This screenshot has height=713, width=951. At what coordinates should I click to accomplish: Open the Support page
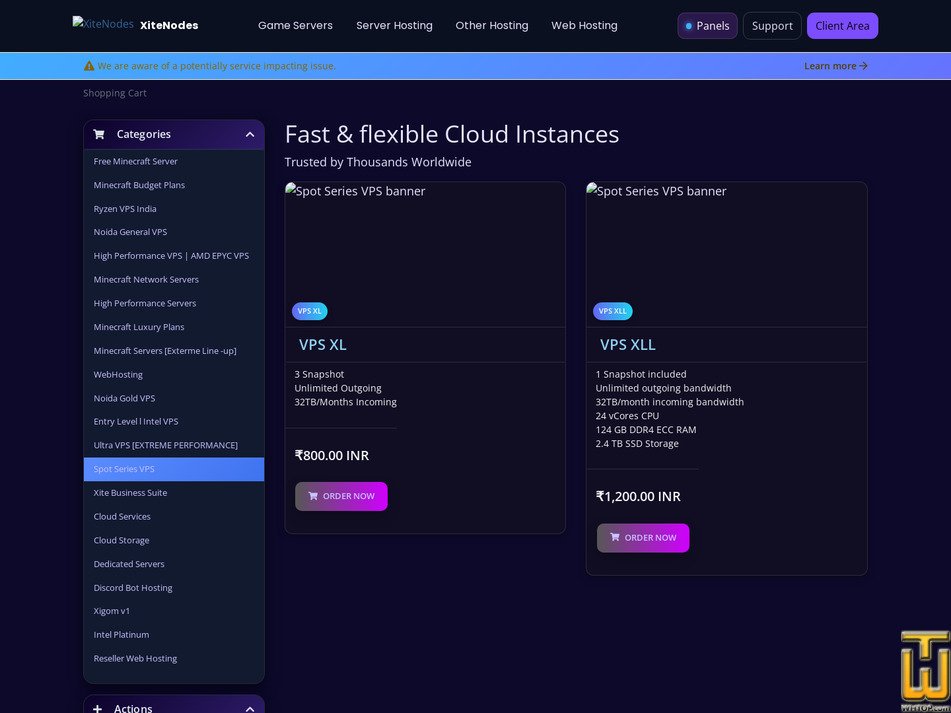772,26
